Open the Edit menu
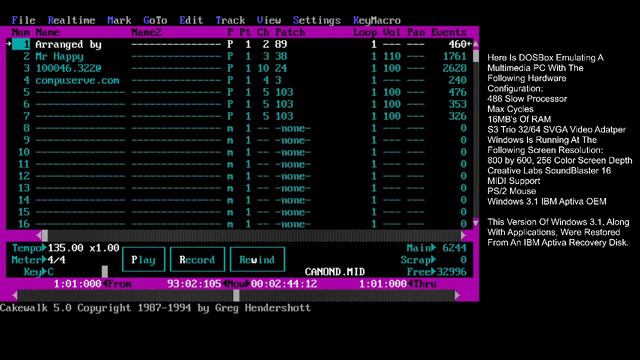Viewport: 640px width, 360px height. click(x=191, y=20)
